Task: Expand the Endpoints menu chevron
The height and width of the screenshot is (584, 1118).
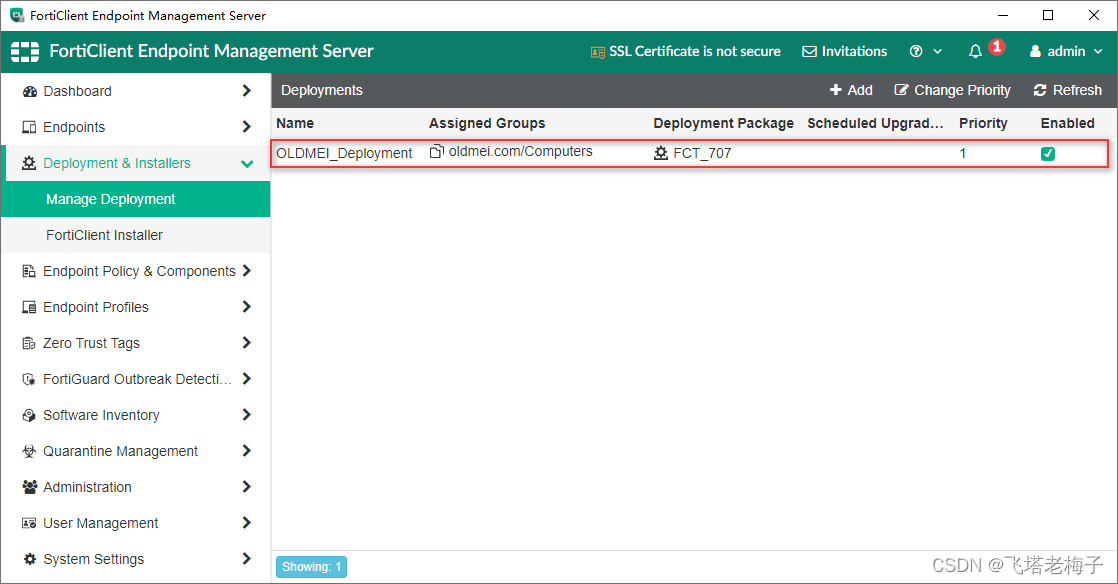Action: (247, 127)
